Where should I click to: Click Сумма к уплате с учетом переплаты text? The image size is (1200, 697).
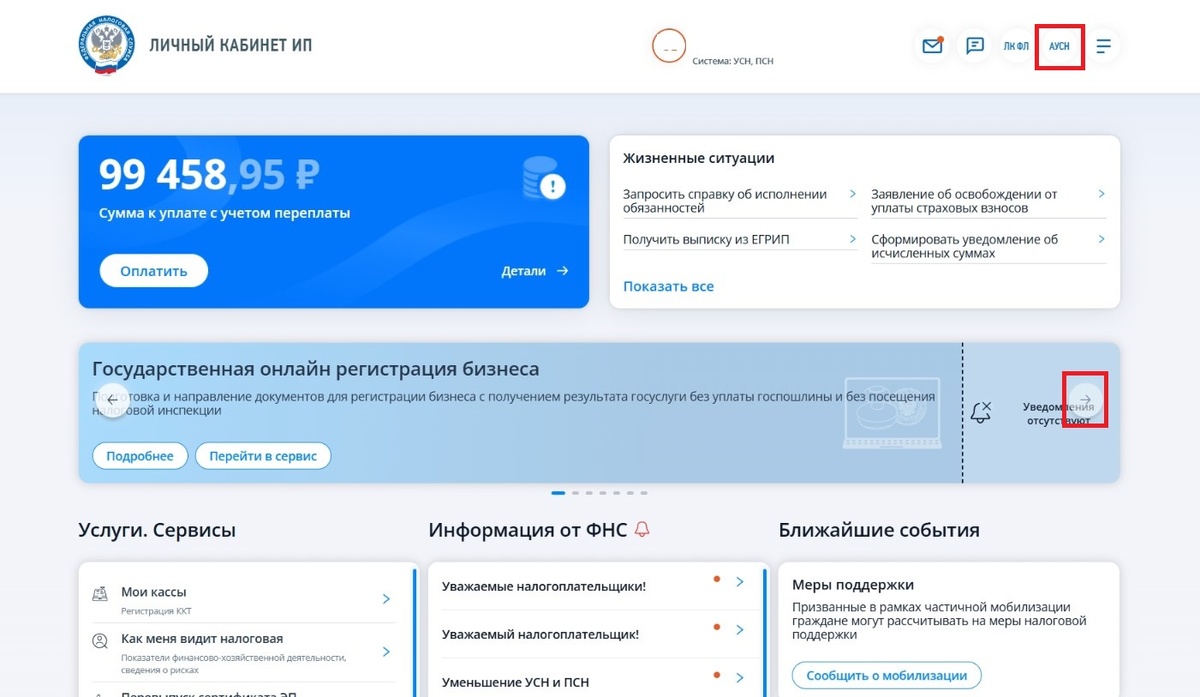pyautogui.click(x=224, y=213)
